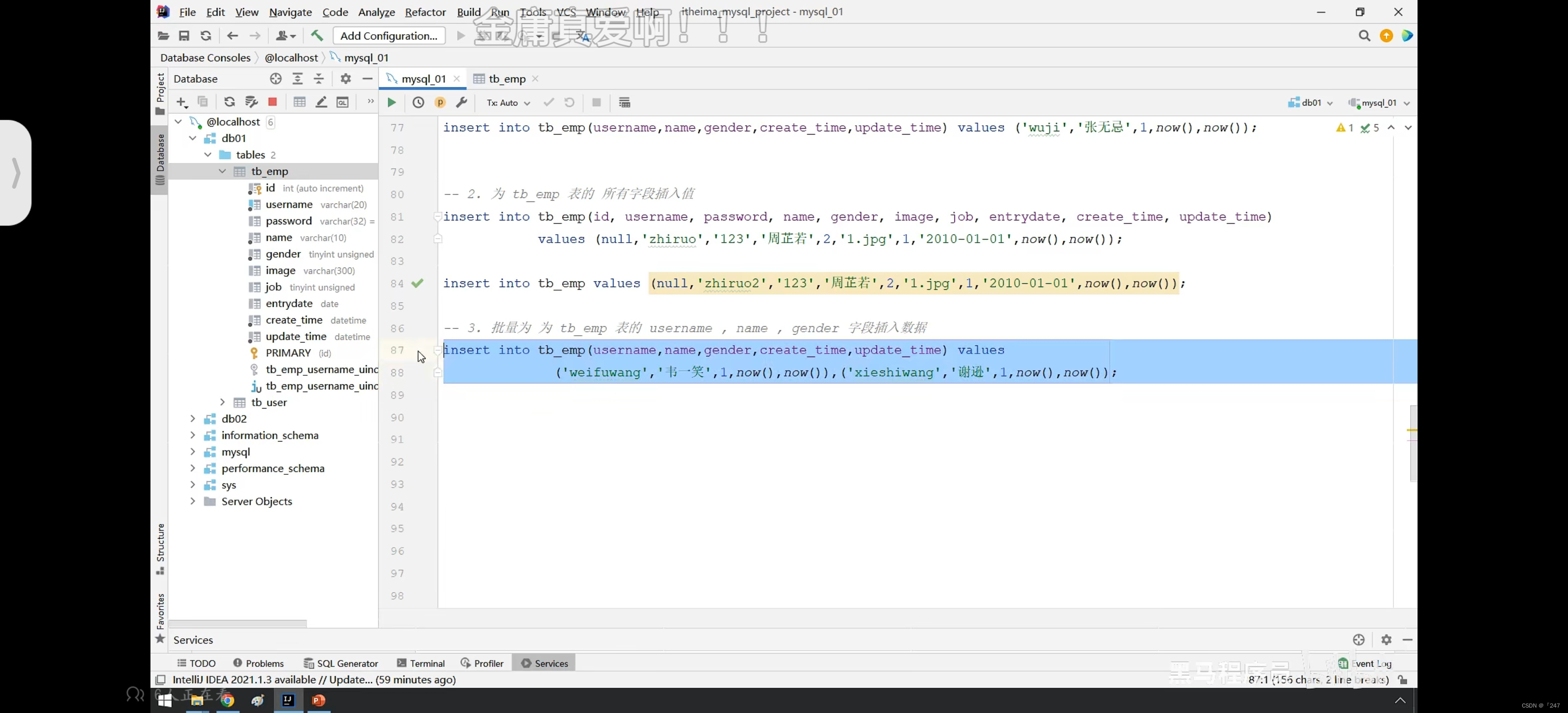The image size is (1568, 713).
Task: Collapse the db01 schema node
Action: point(193,138)
